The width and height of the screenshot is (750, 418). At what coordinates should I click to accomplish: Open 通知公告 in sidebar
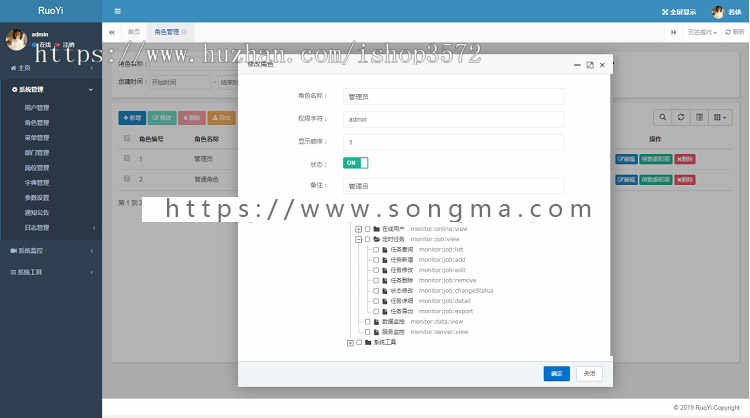point(37,212)
